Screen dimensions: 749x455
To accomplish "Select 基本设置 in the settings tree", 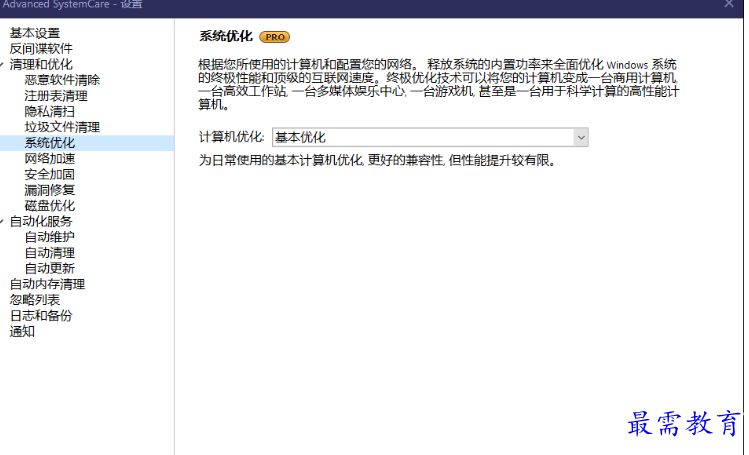I will pos(35,33).
